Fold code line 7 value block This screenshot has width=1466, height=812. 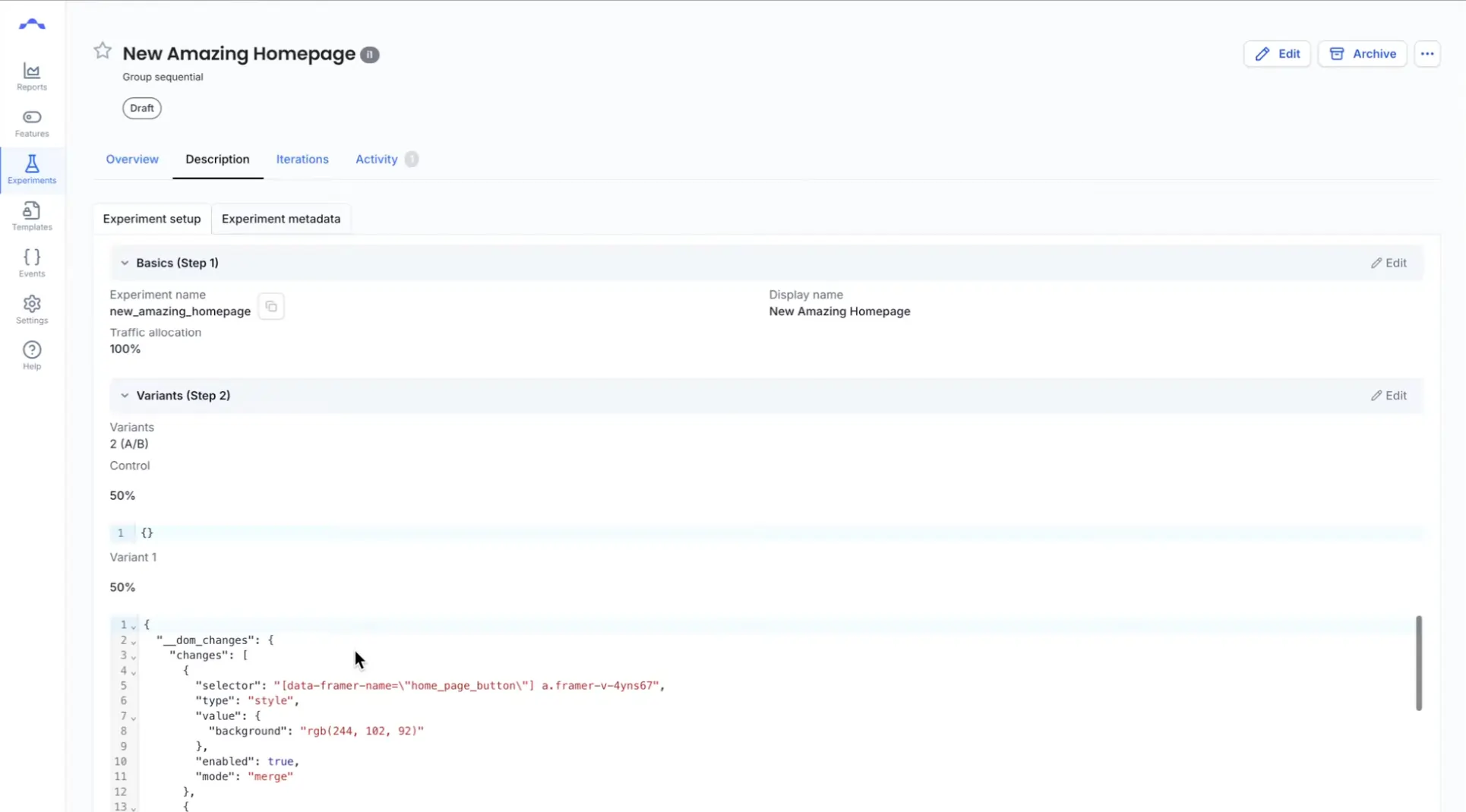[134, 717]
